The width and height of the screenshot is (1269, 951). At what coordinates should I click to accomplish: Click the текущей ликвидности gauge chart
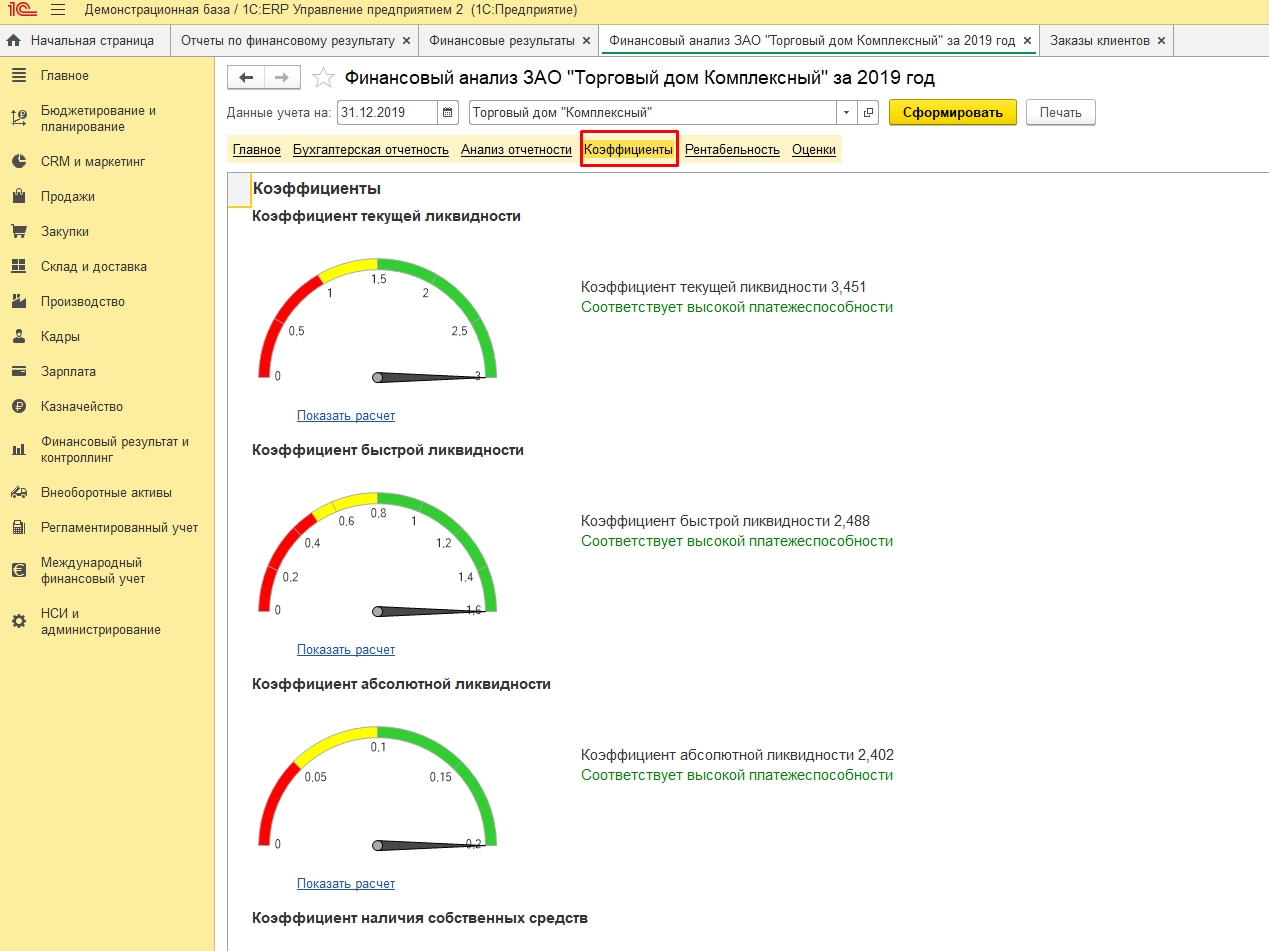tap(377, 320)
